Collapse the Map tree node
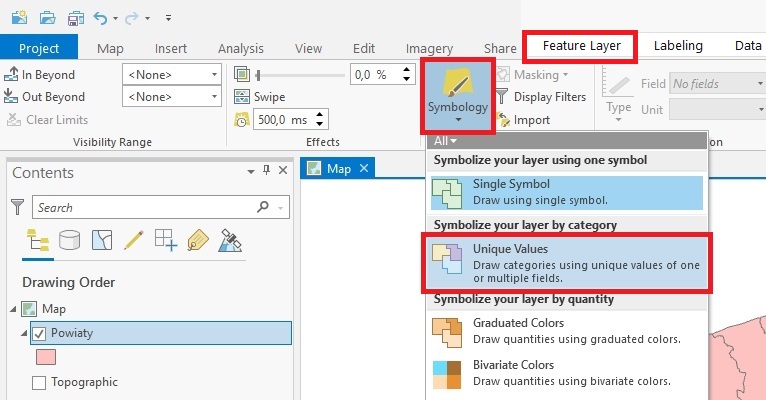766x400 pixels. [11, 309]
